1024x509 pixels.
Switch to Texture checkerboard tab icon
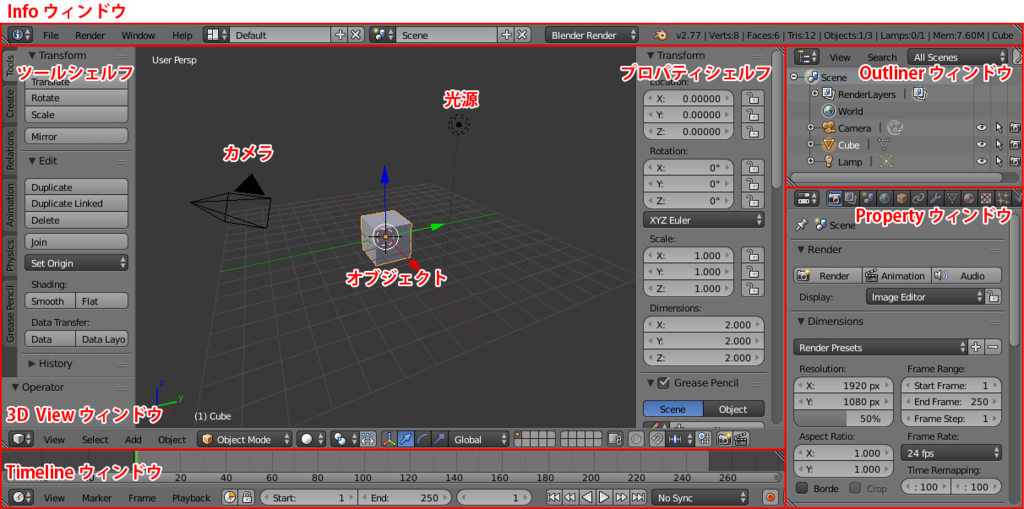(x=986, y=197)
